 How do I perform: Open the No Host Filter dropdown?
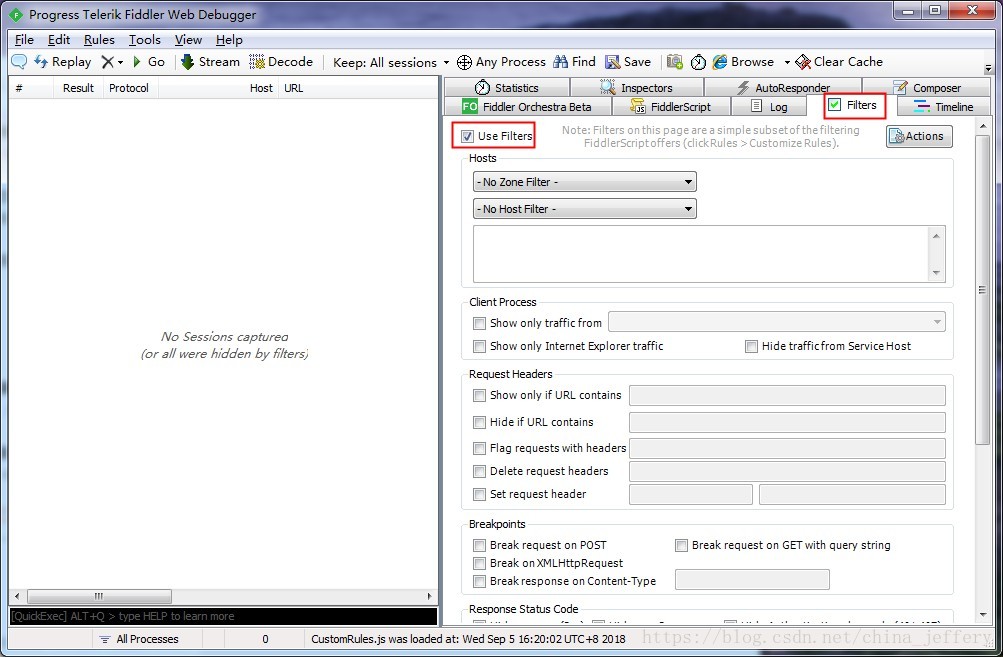[x=585, y=209]
